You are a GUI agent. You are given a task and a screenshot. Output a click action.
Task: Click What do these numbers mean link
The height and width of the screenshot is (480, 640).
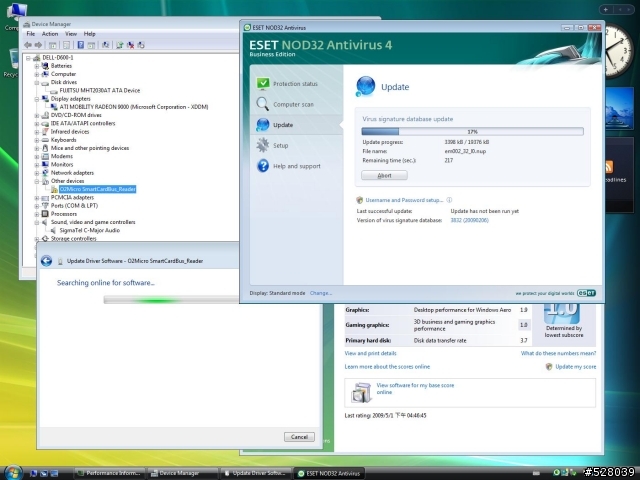pos(558,353)
